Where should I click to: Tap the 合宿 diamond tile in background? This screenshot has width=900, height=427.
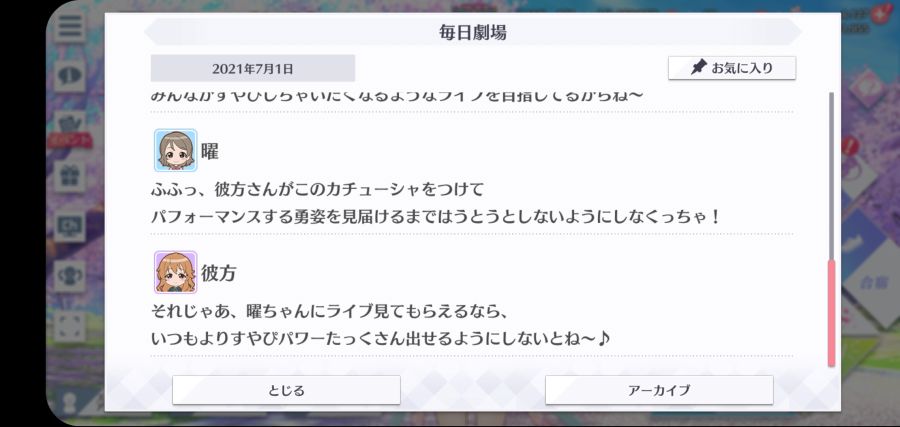[870, 282]
